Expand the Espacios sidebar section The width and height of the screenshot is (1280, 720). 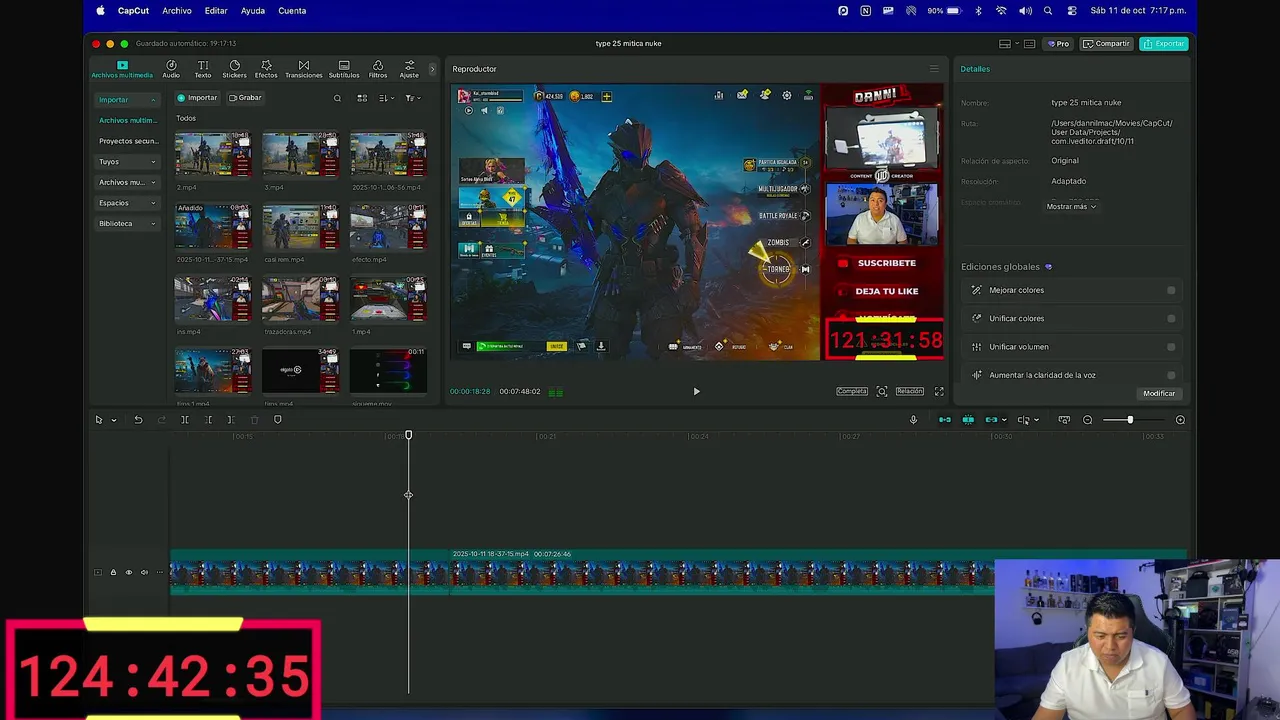coord(126,203)
